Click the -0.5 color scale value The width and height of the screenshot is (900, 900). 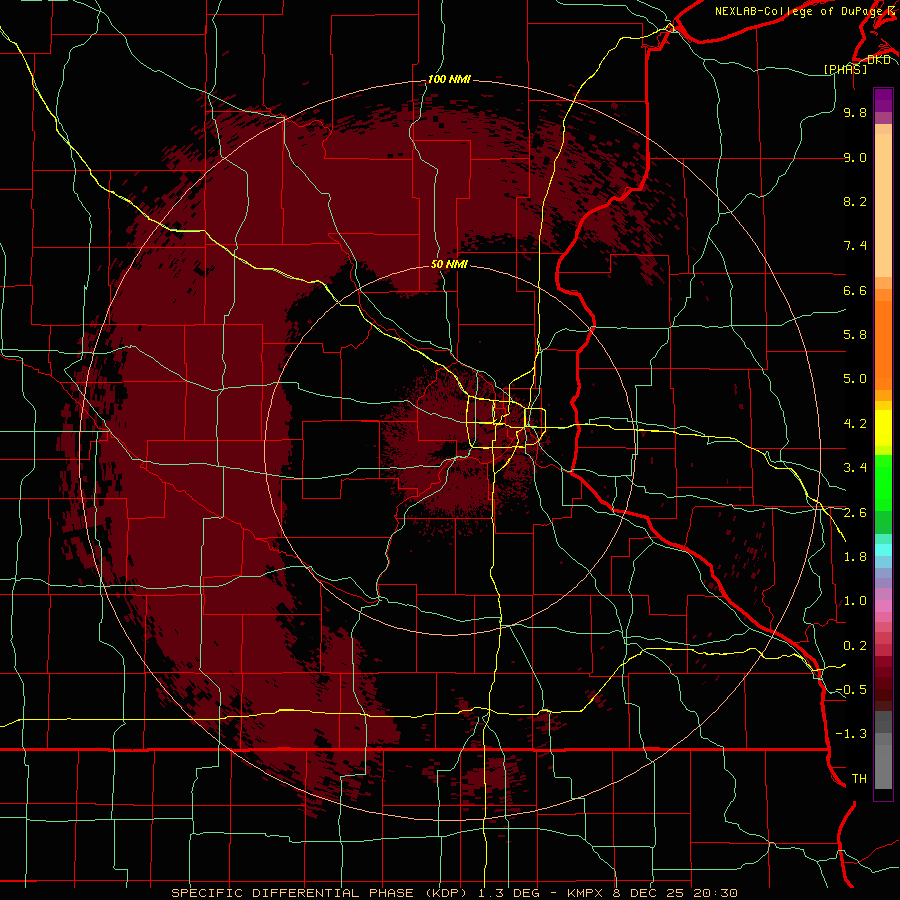point(851,690)
